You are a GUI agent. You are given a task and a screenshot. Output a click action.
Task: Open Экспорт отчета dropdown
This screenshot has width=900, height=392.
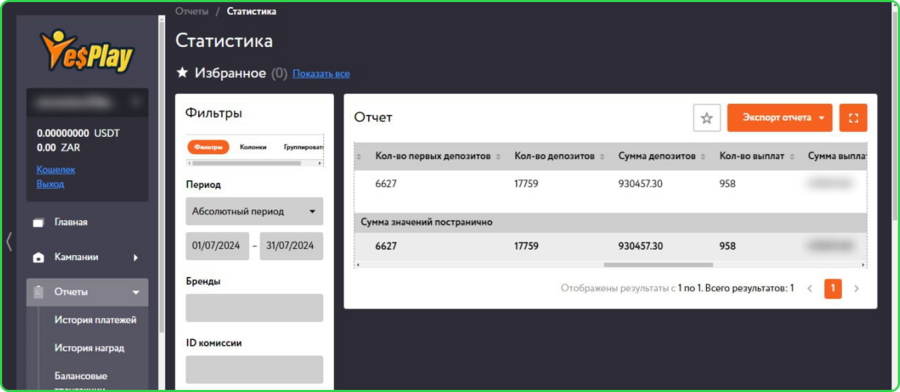pos(779,118)
